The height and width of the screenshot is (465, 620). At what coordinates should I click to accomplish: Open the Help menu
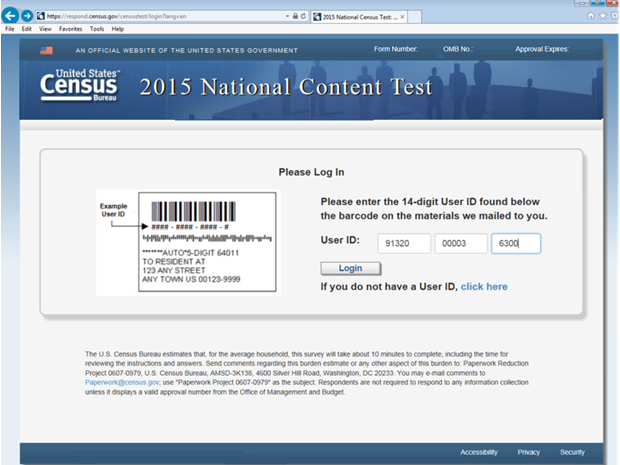(x=117, y=29)
